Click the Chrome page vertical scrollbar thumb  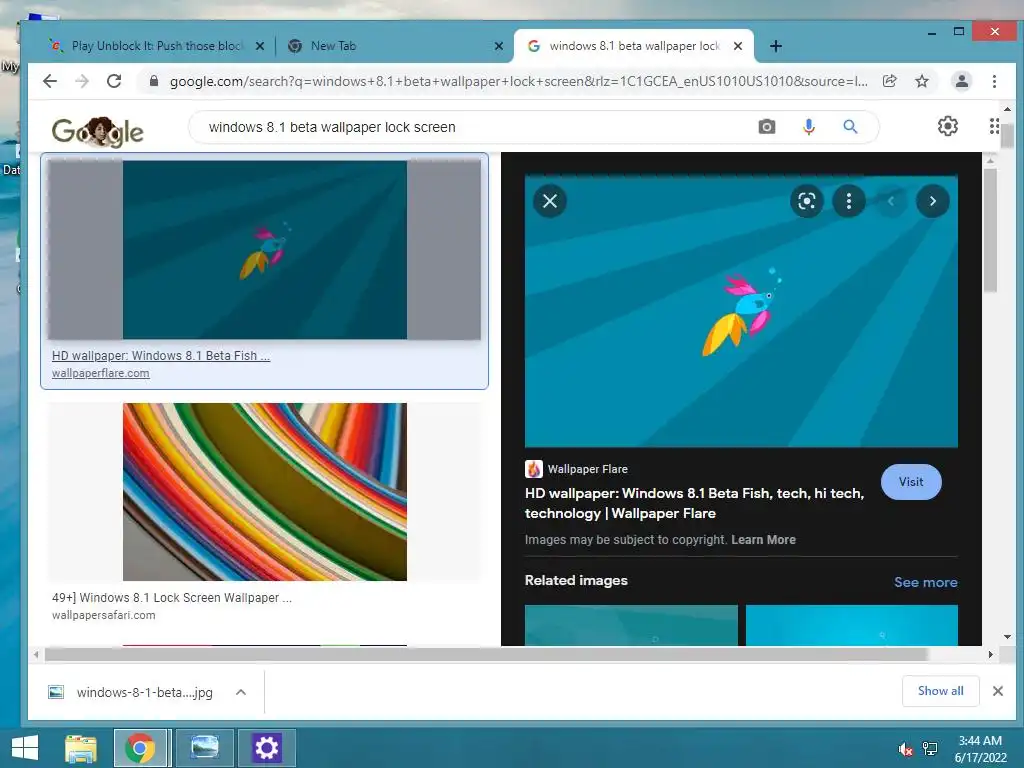pos(1007,135)
